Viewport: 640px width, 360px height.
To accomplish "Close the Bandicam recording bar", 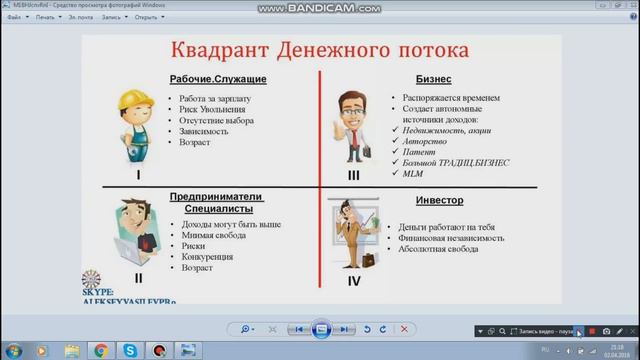I will tap(633, 331).
